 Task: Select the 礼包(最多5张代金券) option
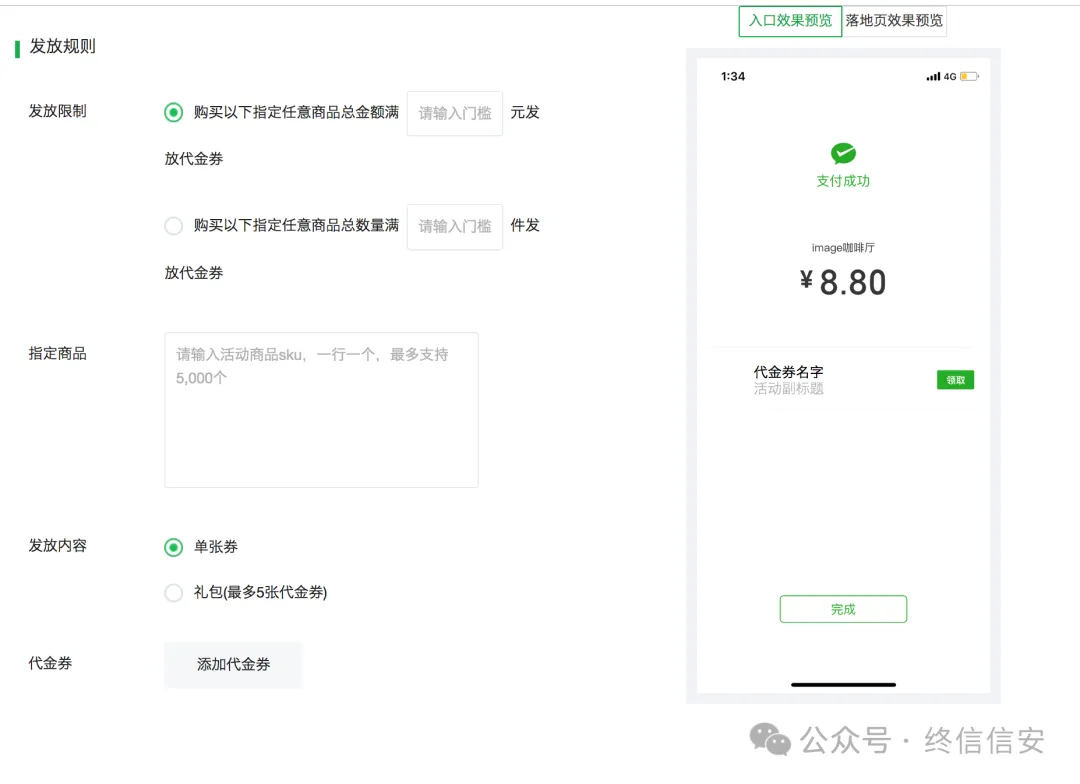click(173, 592)
